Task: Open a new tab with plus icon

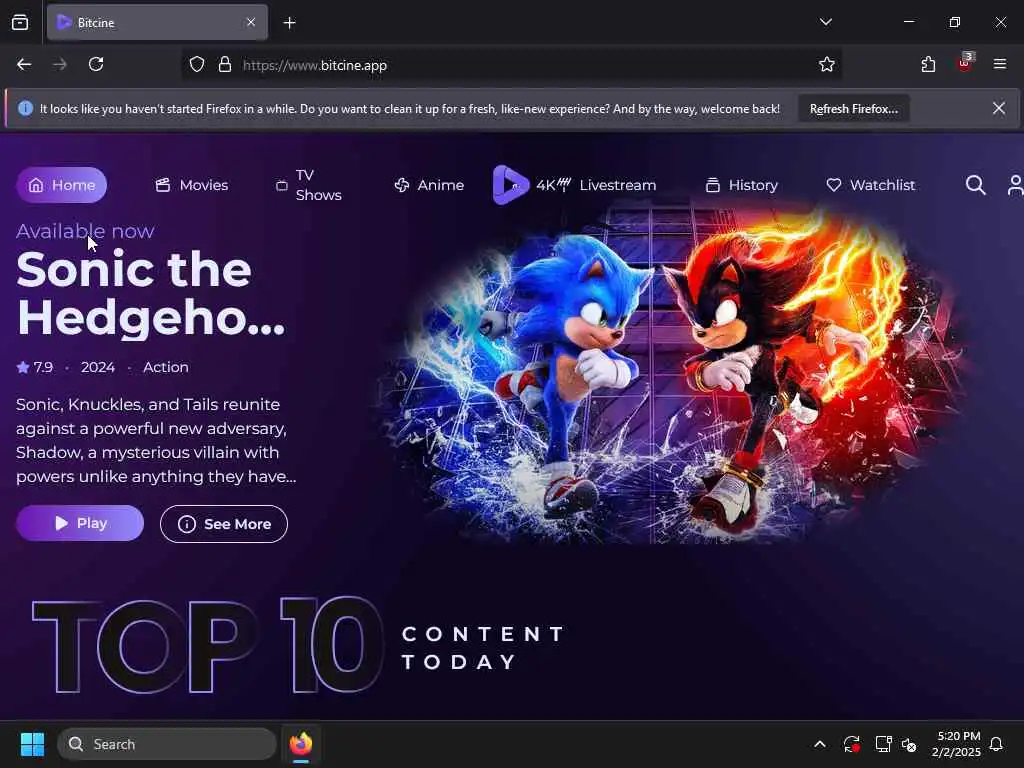Action: [x=289, y=23]
